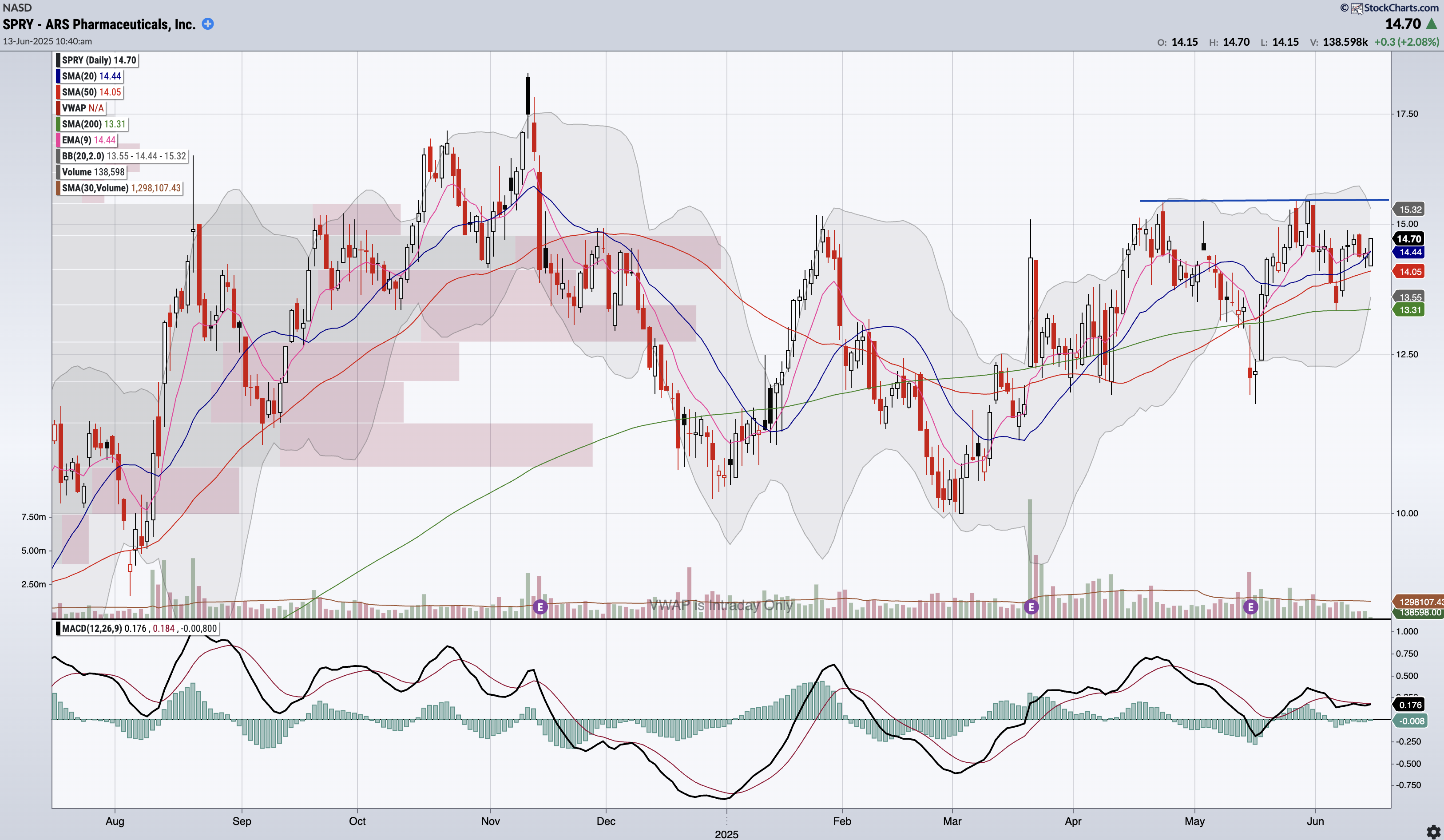Click the 10.00 price axis label
This screenshot has width=1444, height=840.
pyautogui.click(x=1407, y=513)
